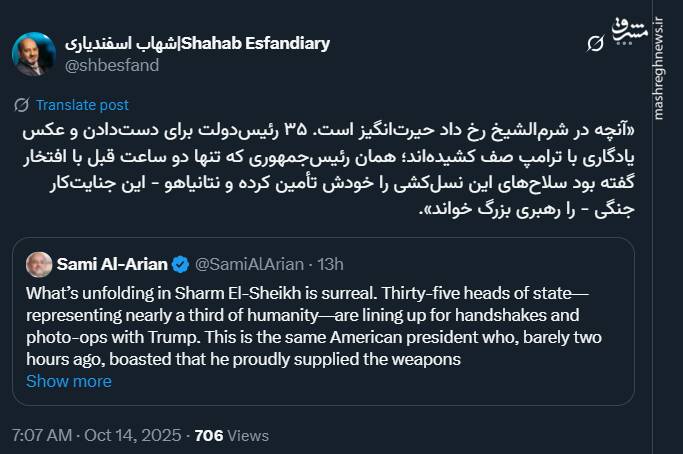Viewport: 683px width, 454px height.
Task: Expand quoted post with Show more
Action: click(68, 381)
